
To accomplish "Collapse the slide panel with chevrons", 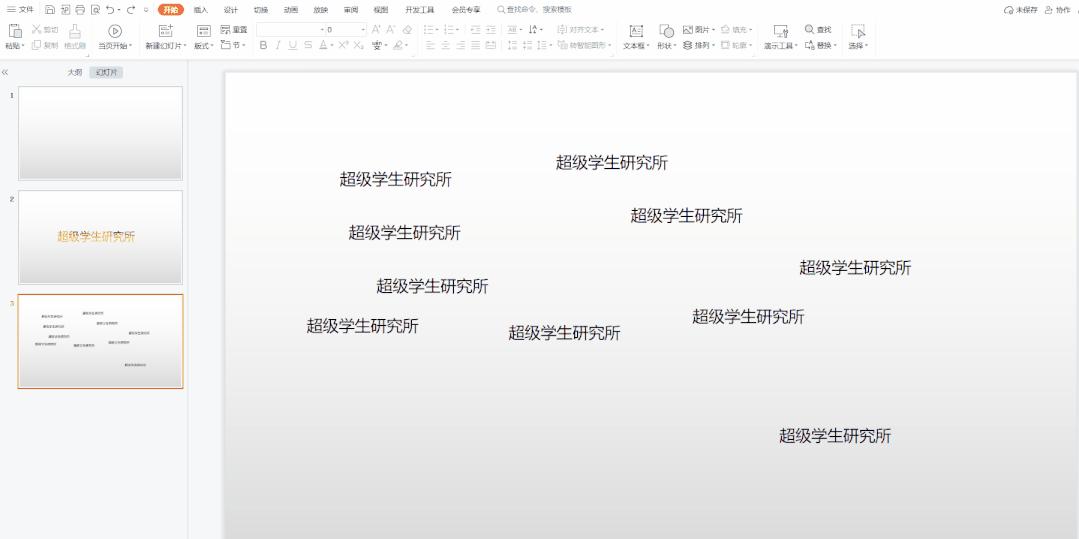I will coord(5,72).
